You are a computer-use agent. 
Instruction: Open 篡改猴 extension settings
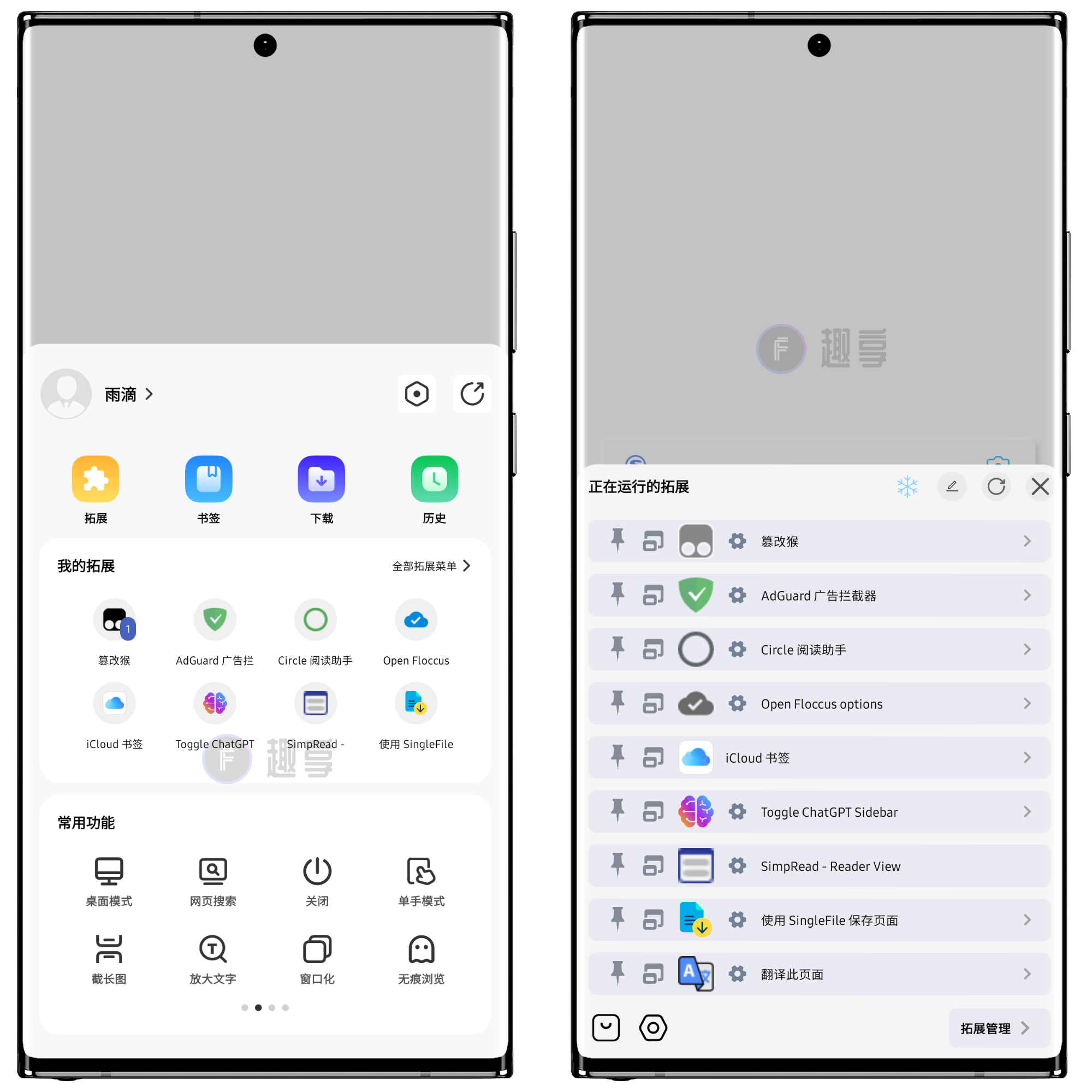pyautogui.click(x=737, y=540)
